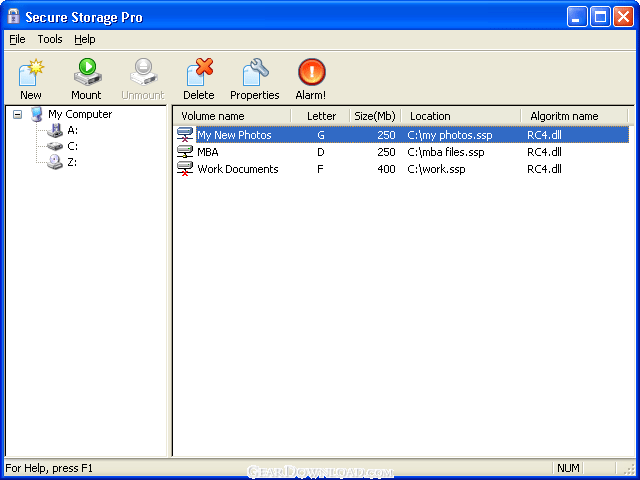This screenshot has width=640, height=480.
Task: Sort by the Size(Mb) column header
Action: coord(375,116)
